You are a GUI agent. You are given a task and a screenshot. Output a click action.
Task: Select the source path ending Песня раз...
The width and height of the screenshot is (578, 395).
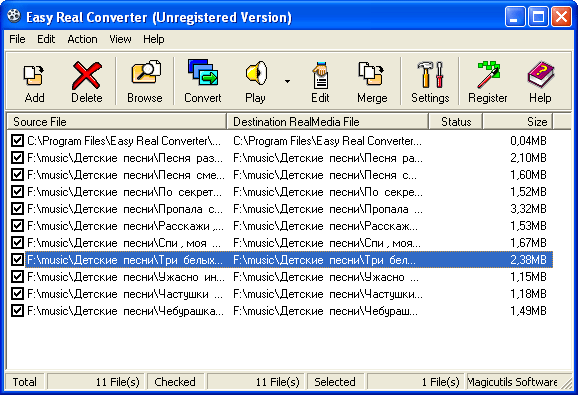[x=125, y=158]
